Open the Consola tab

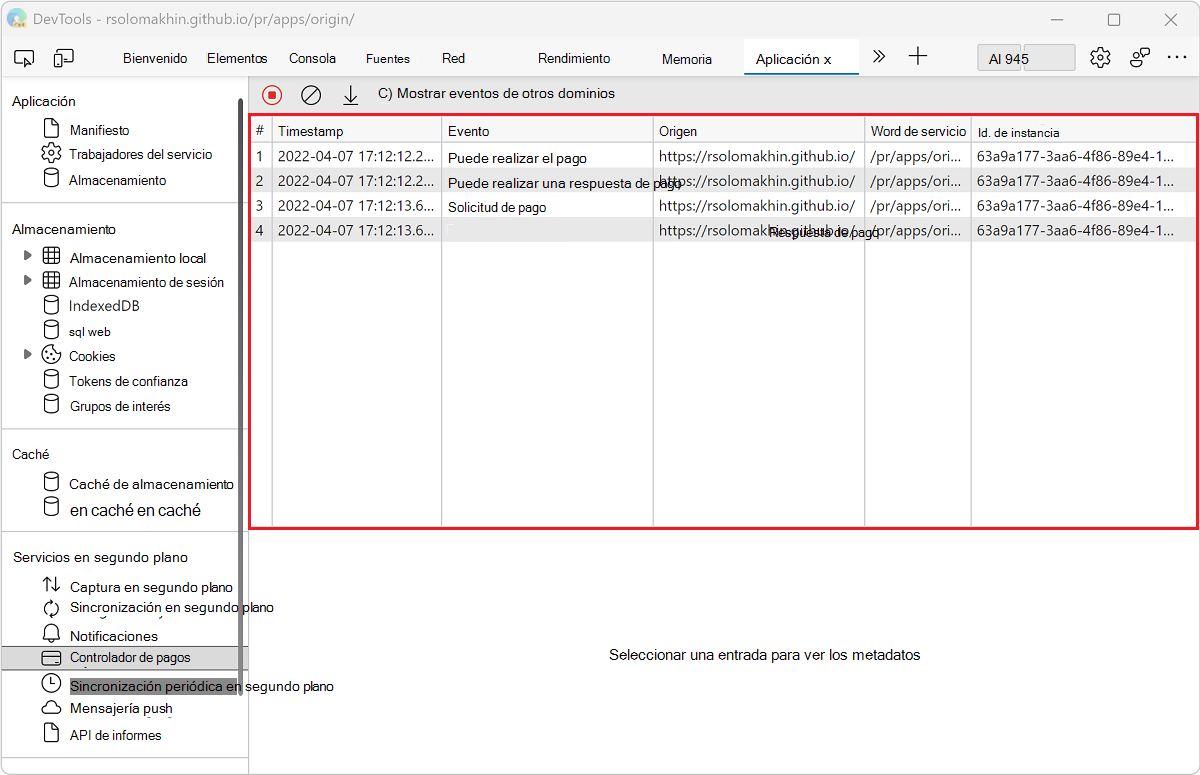click(312, 58)
